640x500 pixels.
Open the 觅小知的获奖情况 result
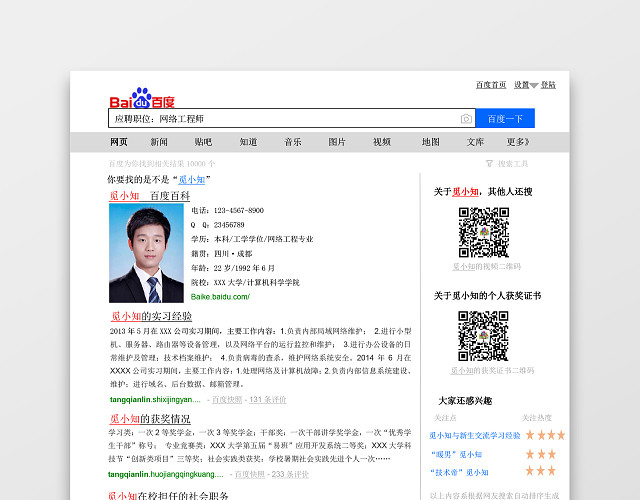click(x=150, y=419)
